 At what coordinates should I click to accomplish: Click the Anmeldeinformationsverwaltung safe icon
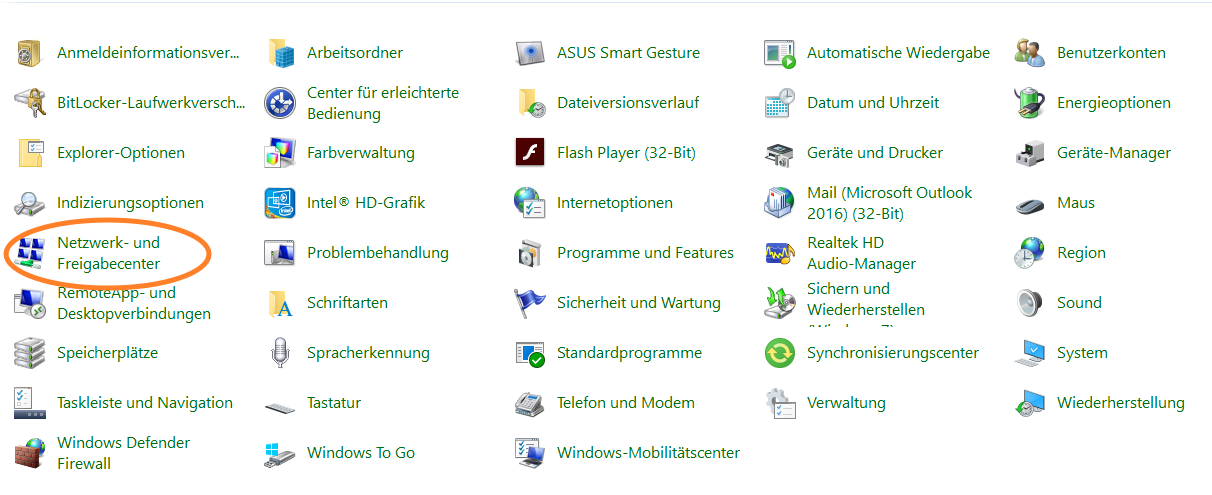pyautogui.click(x=30, y=53)
